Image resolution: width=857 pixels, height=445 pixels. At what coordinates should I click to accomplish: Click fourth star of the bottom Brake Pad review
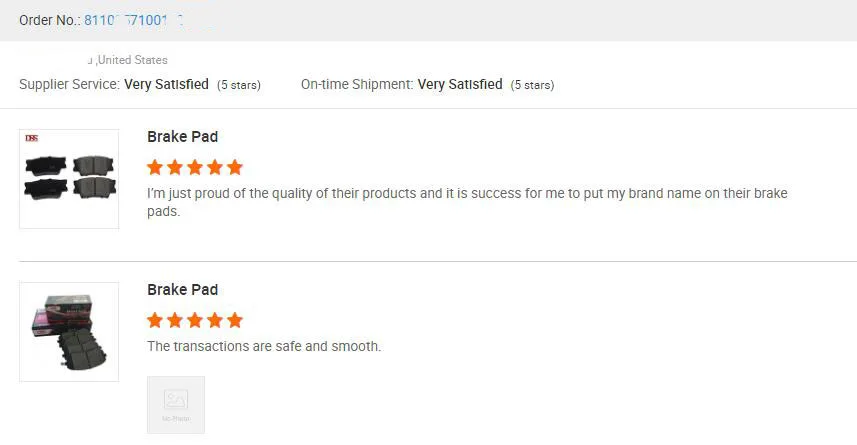[215, 320]
